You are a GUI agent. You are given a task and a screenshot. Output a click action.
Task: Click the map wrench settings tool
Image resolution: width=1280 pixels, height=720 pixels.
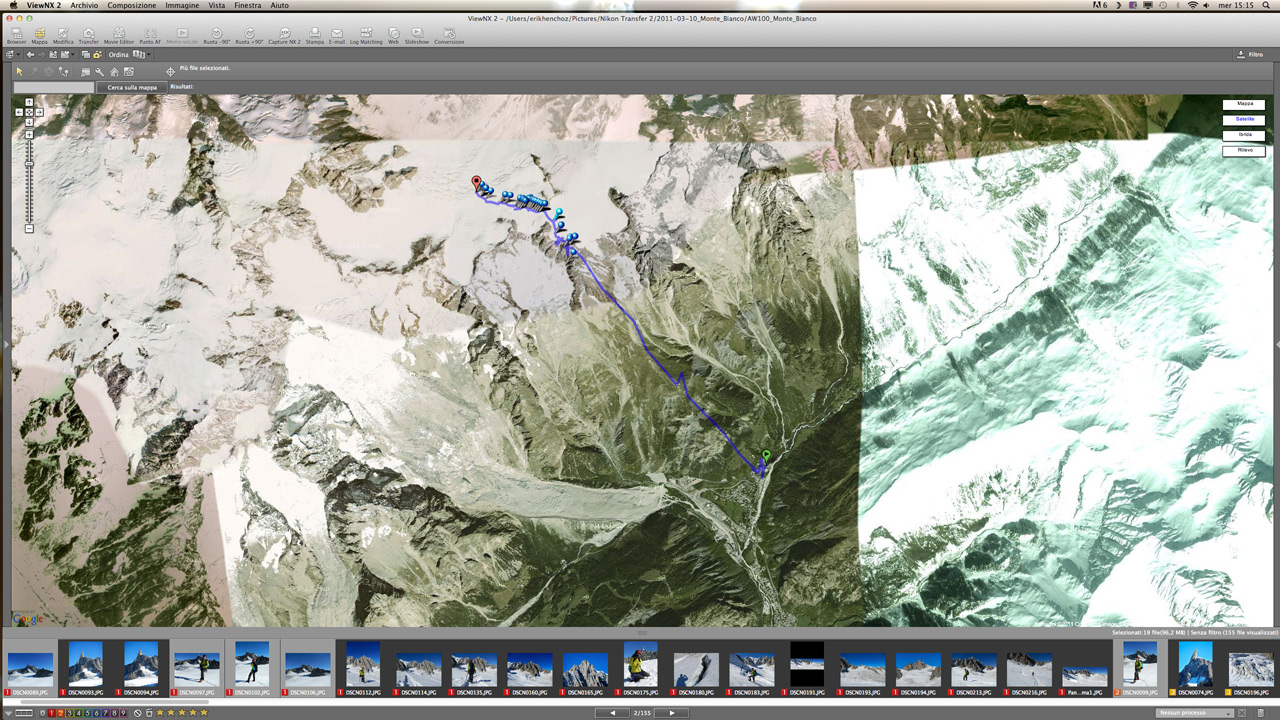pos(99,72)
